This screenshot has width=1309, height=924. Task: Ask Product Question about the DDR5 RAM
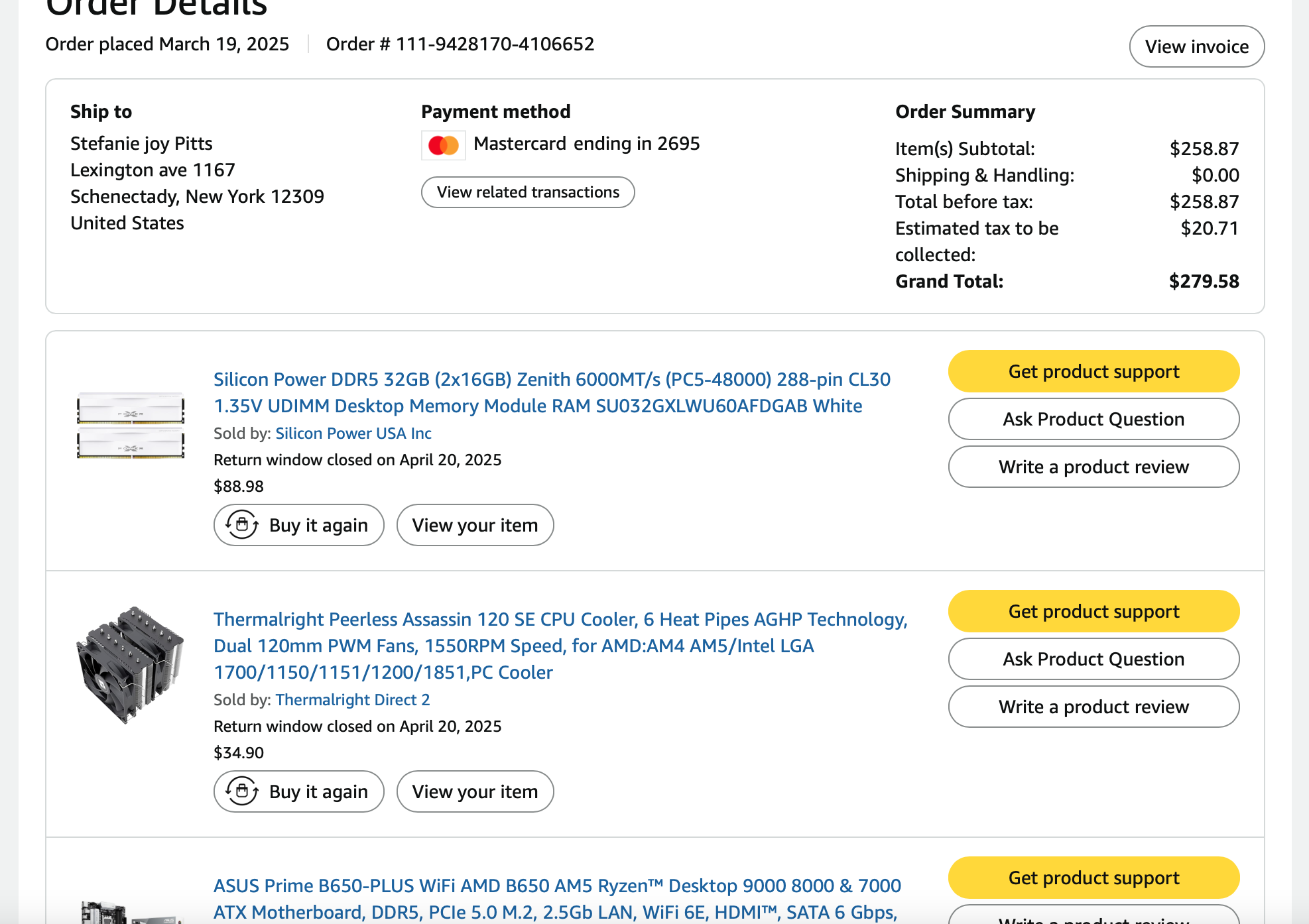(x=1093, y=419)
